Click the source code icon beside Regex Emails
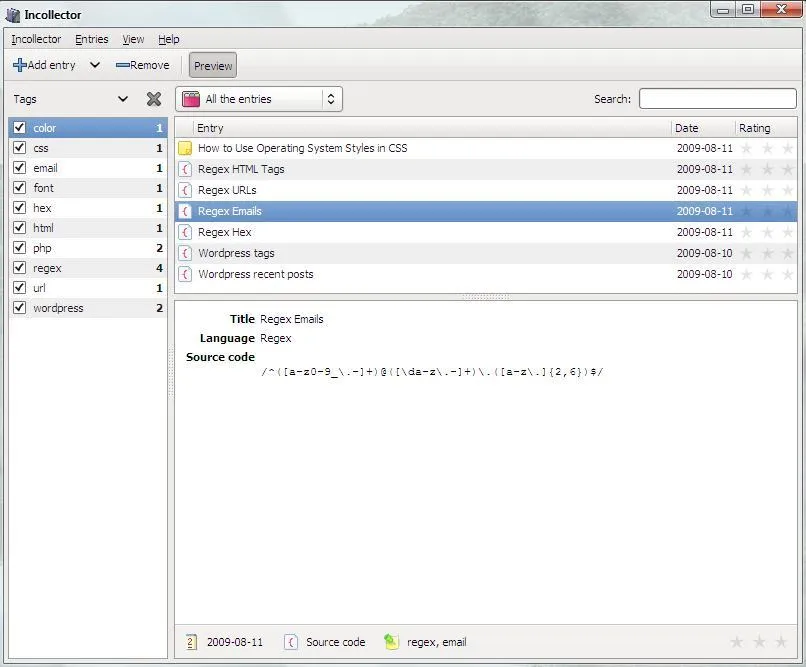The image size is (806, 667). (184, 211)
